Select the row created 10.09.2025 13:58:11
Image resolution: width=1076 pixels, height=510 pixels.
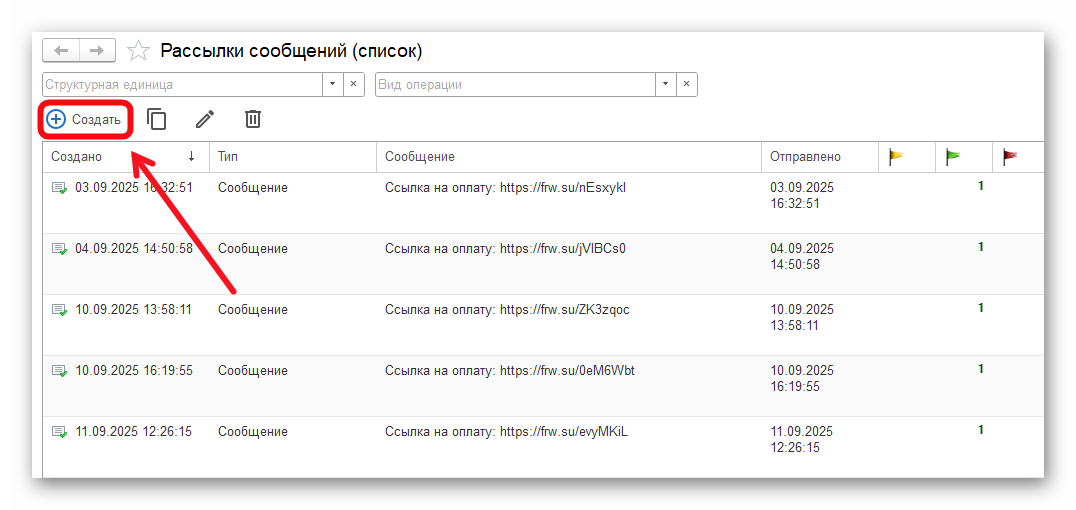pyautogui.click(x=133, y=310)
